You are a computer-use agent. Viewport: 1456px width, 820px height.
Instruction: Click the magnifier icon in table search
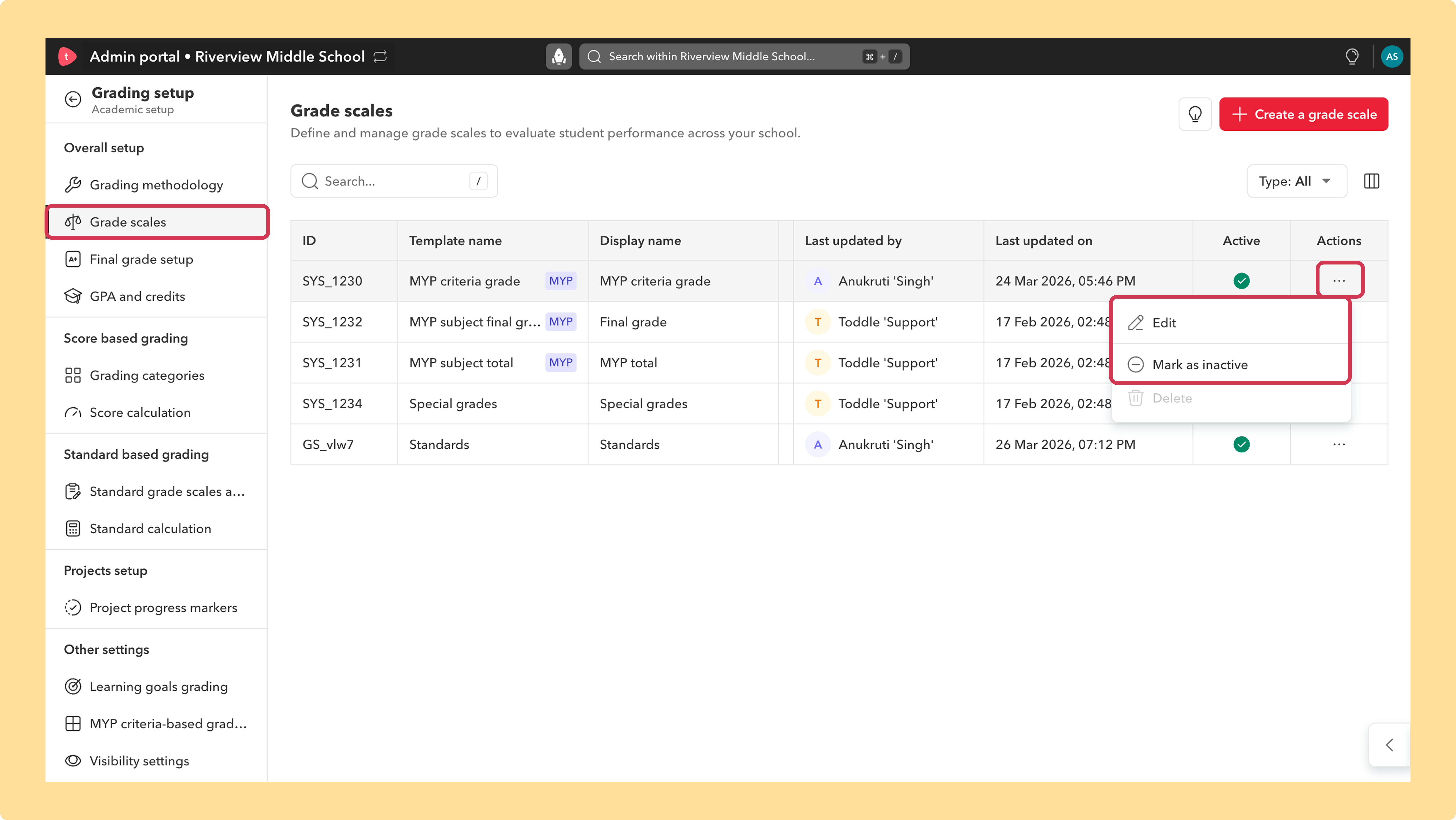coord(310,181)
